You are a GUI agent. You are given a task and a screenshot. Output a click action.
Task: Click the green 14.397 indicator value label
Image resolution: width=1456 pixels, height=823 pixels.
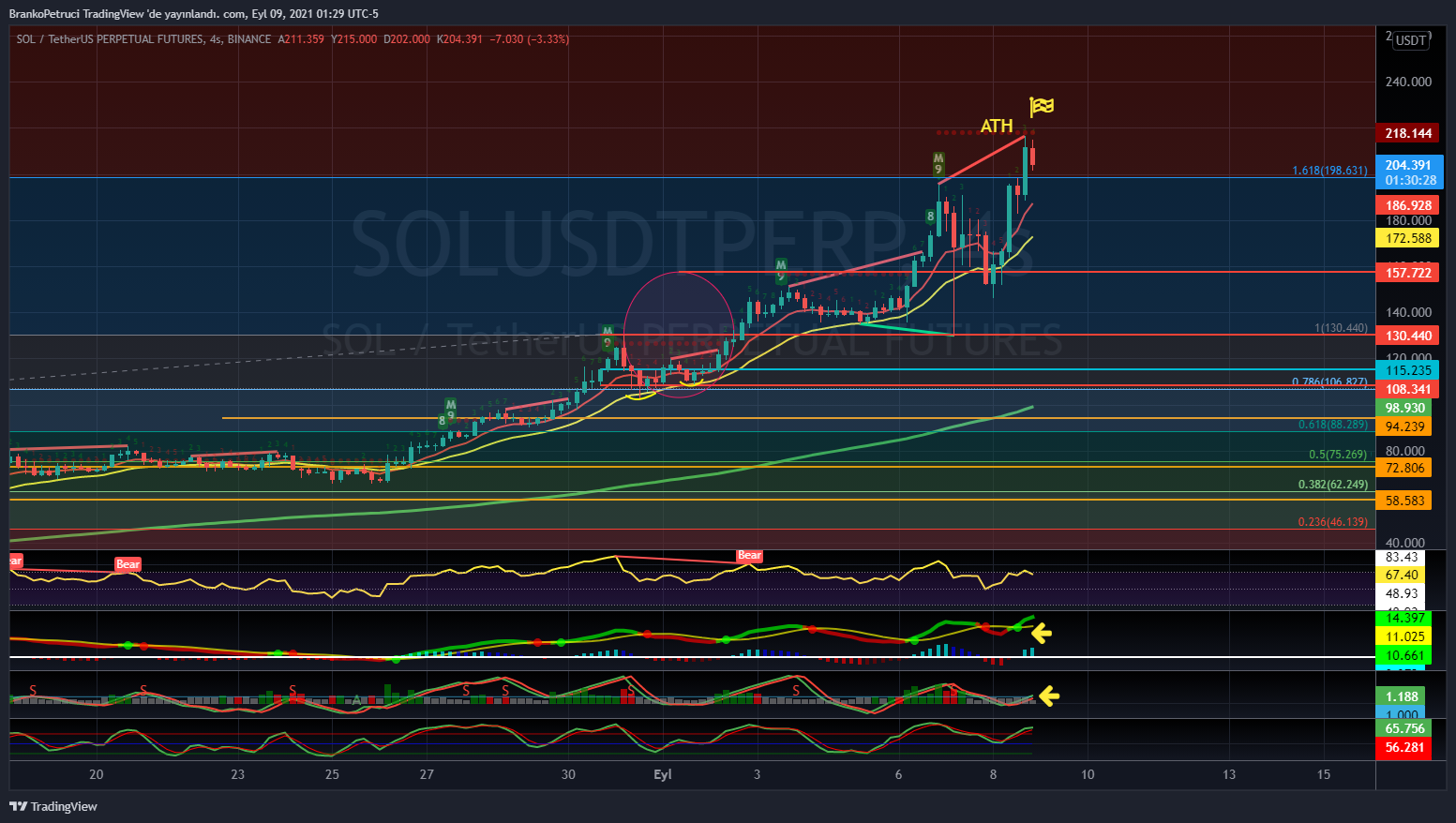click(x=1403, y=618)
